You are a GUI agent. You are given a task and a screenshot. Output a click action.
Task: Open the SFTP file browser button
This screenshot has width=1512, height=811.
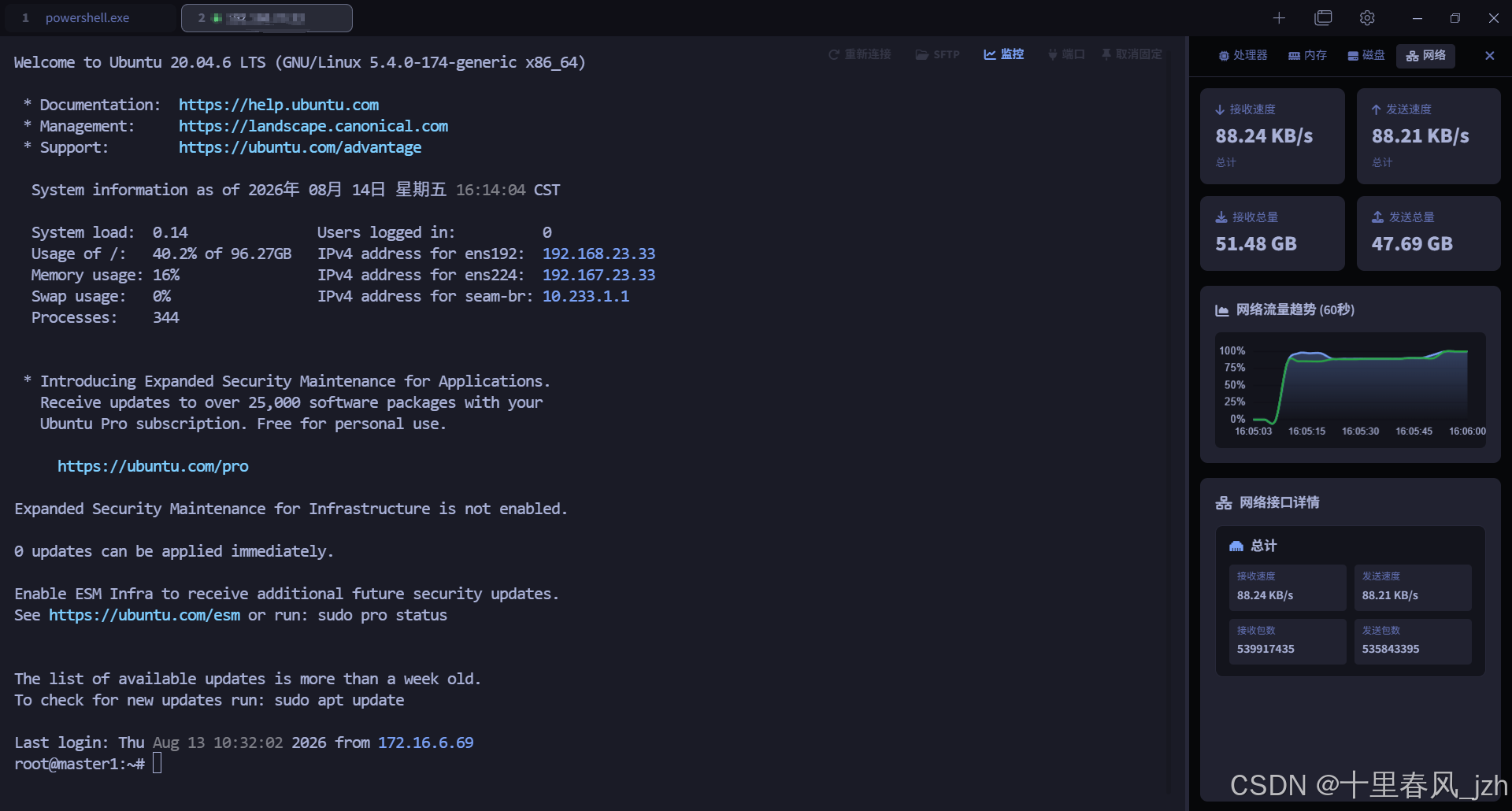(x=937, y=54)
